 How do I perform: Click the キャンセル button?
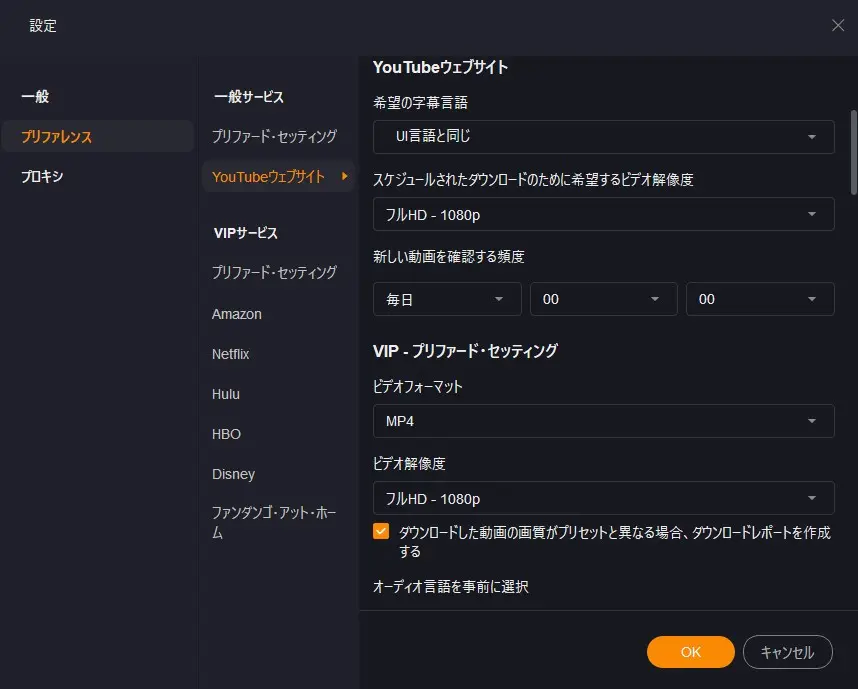[787, 652]
